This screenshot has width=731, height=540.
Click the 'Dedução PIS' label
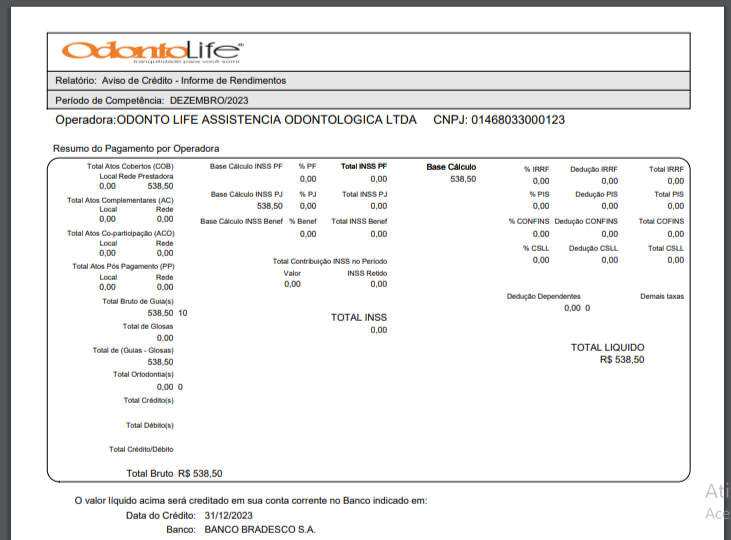tap(596, 194)
